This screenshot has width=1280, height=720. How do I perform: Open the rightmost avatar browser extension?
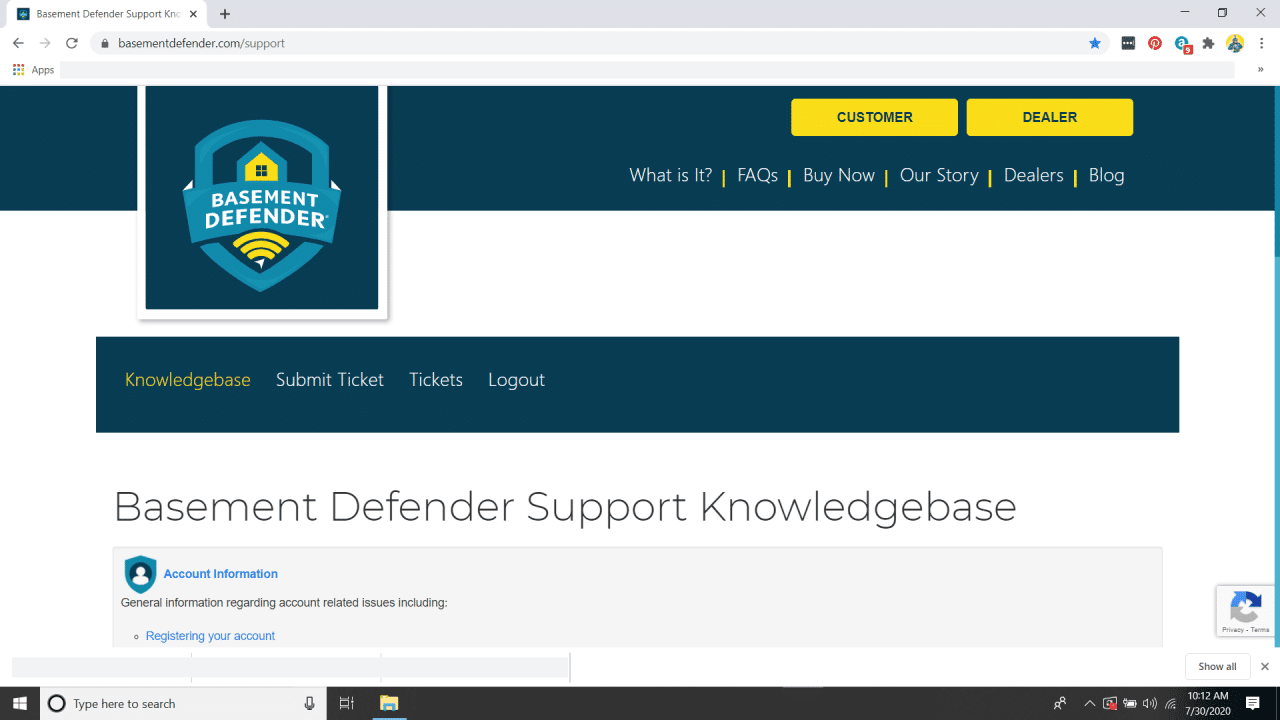1235,43
